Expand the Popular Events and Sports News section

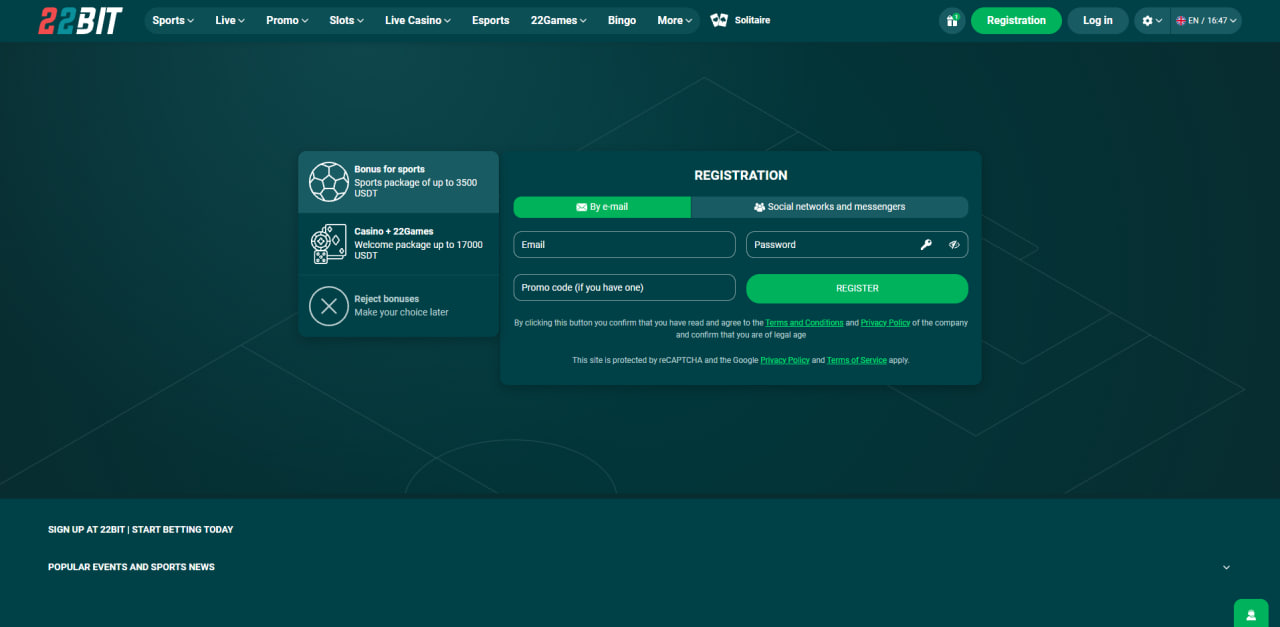click(1226, 567)
